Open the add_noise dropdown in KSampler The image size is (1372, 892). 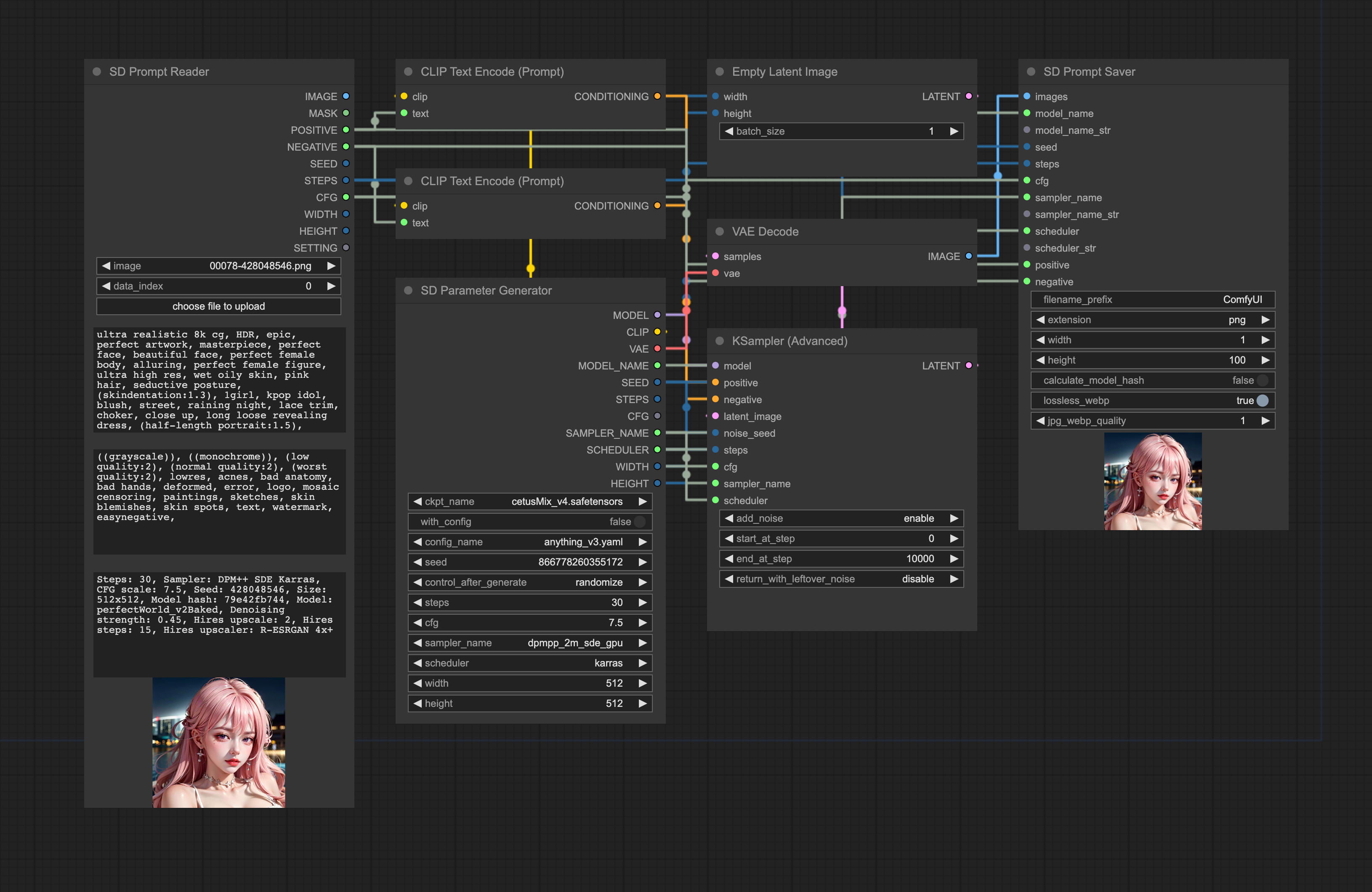(x=841, y=518)
